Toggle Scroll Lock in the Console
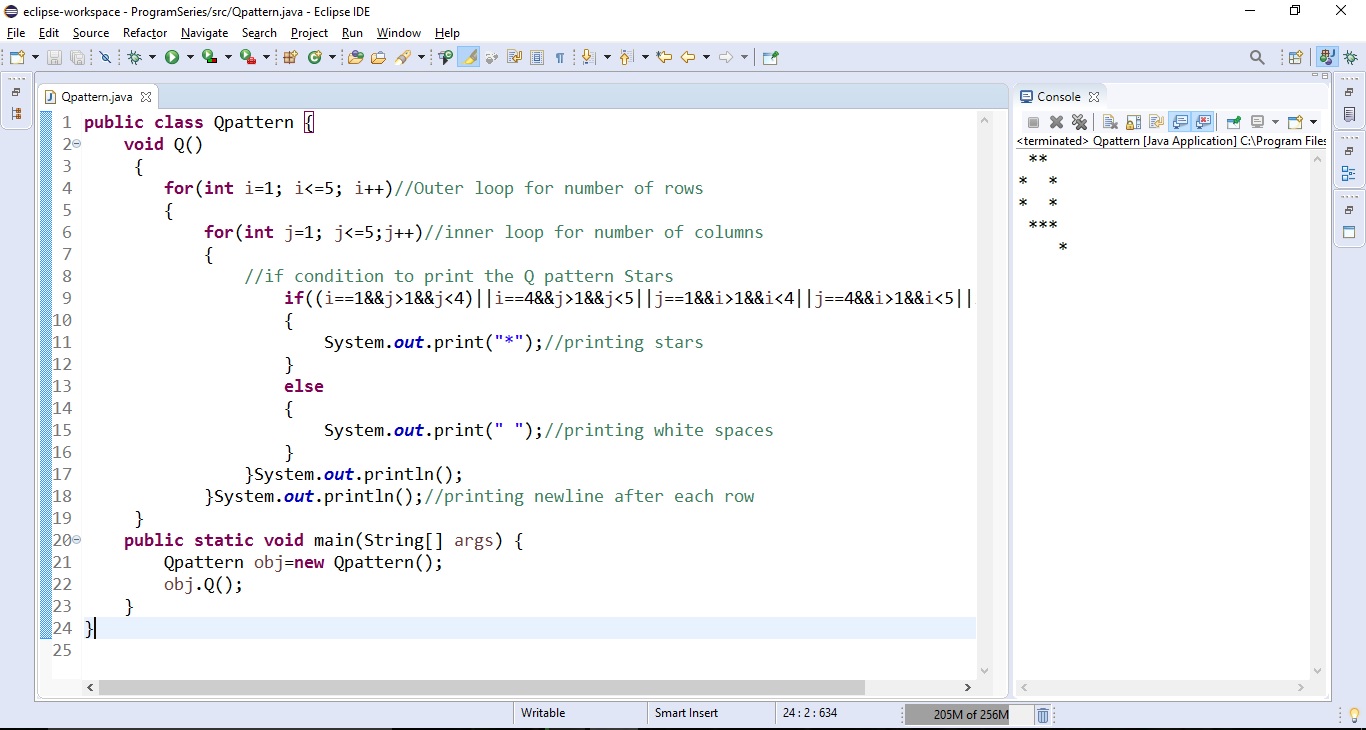The height and width of the screenshot is (730, 1366). pos(1133,122)
